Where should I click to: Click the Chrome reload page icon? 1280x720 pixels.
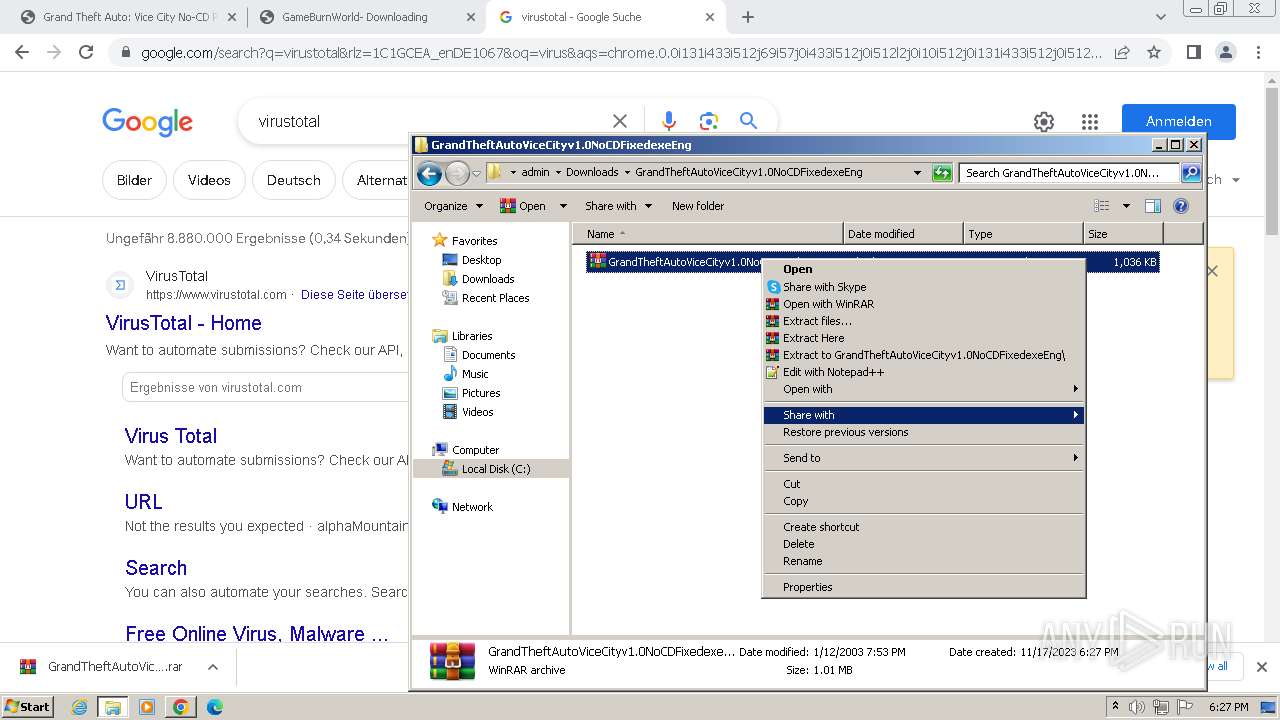(x=86, y=52)
